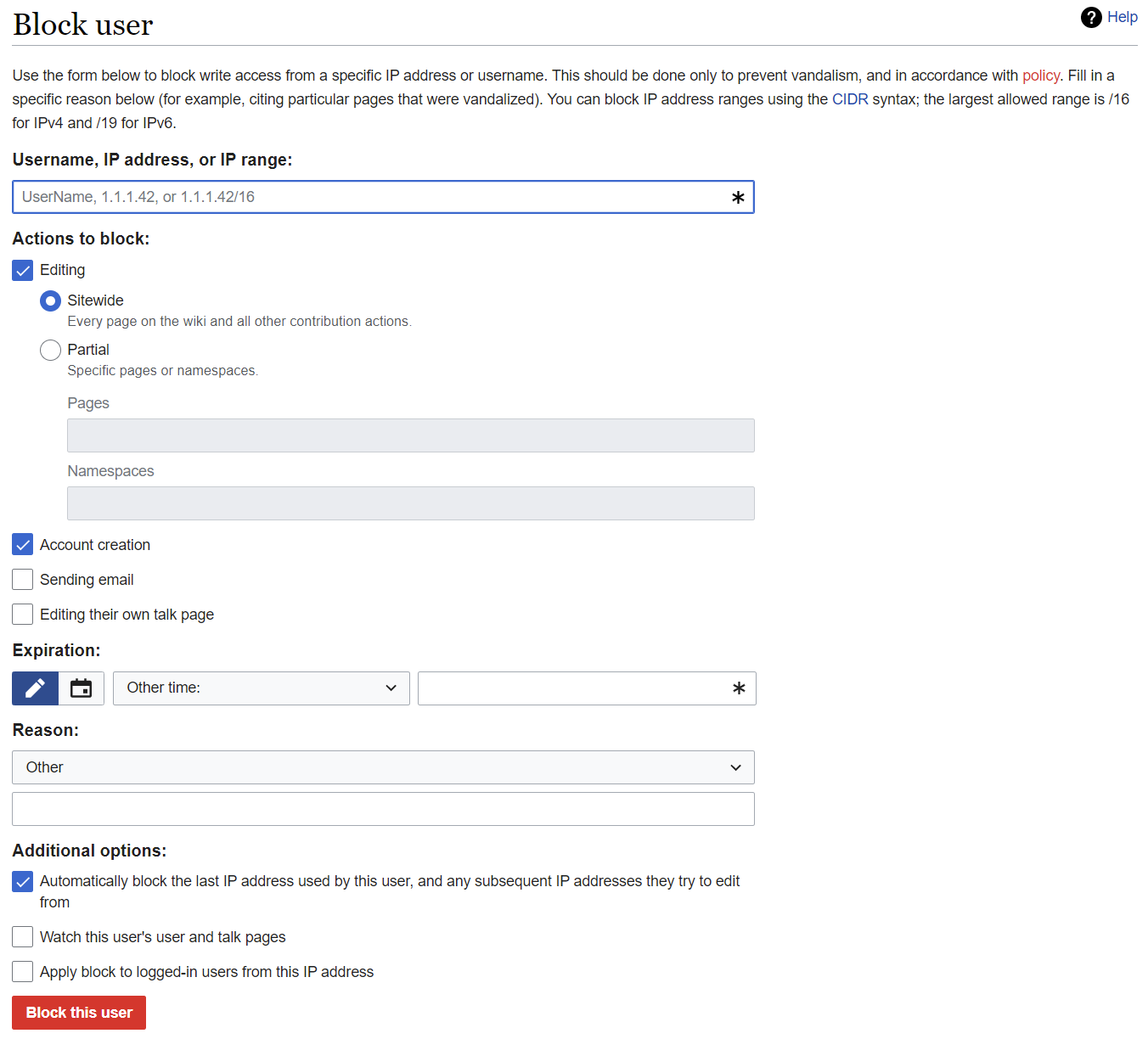Follow the CIDR syntax link
Screen dimensions: 1148x1039
849,99
